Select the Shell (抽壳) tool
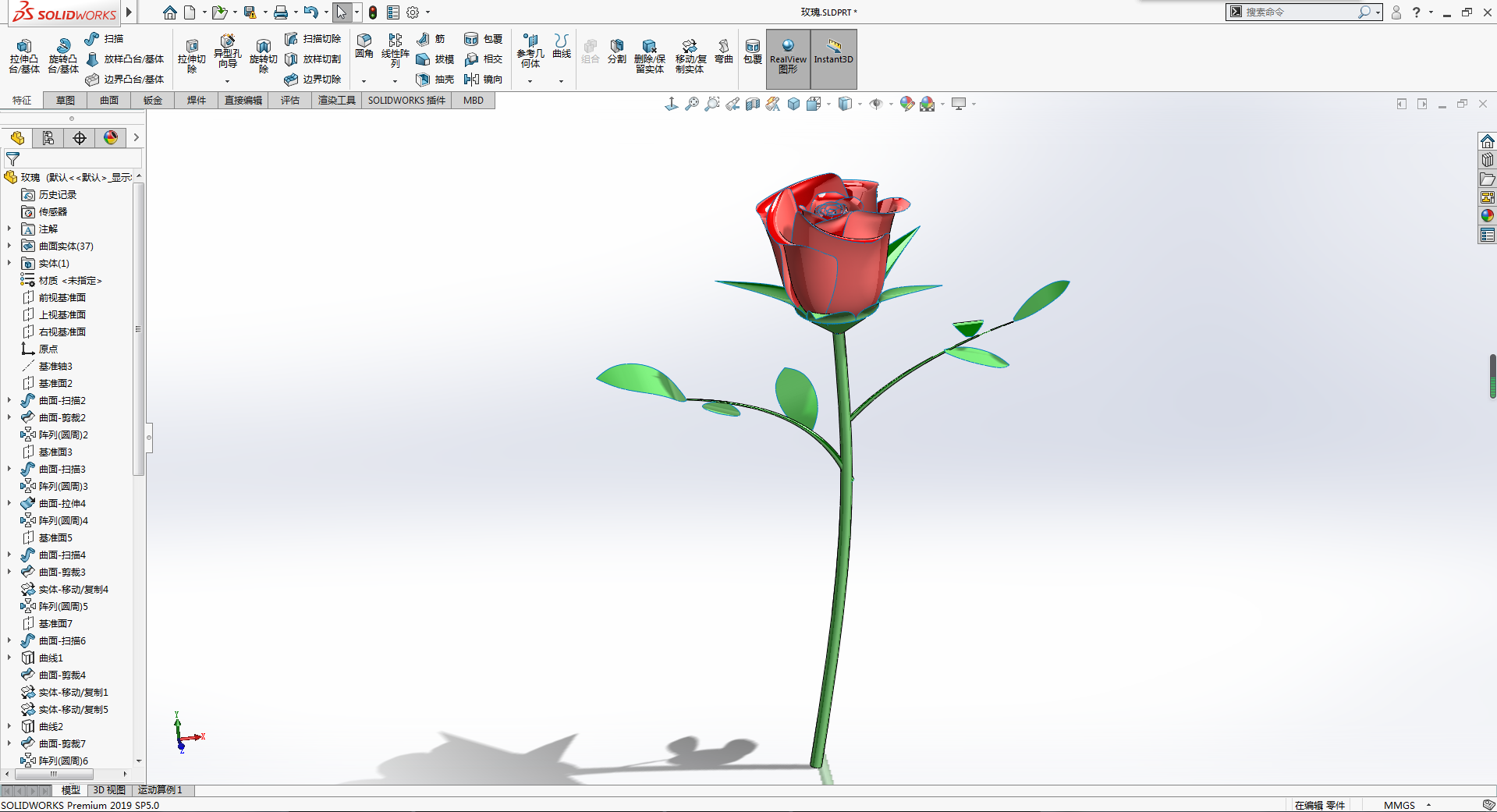 435,79
